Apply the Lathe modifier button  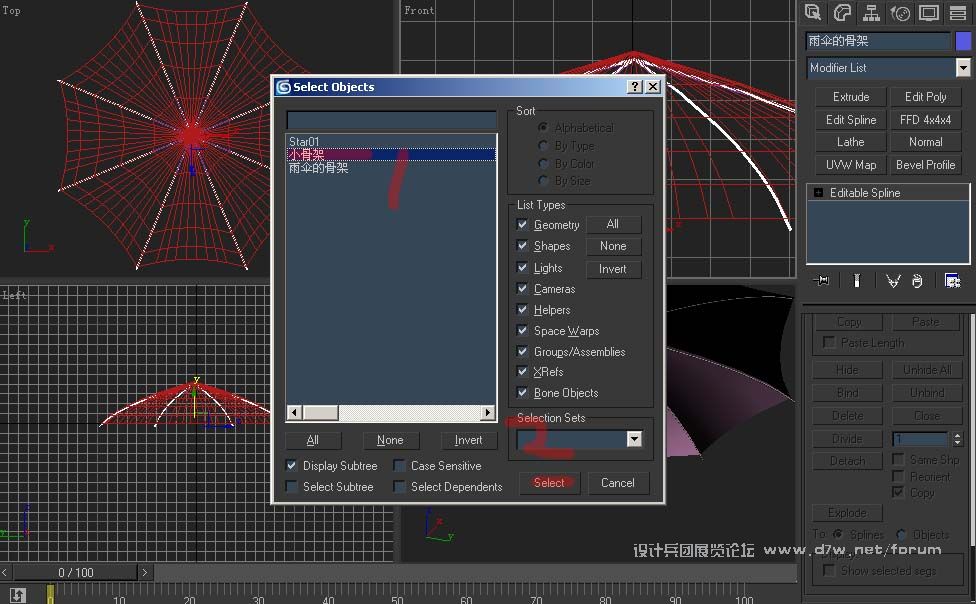point(851,142)
